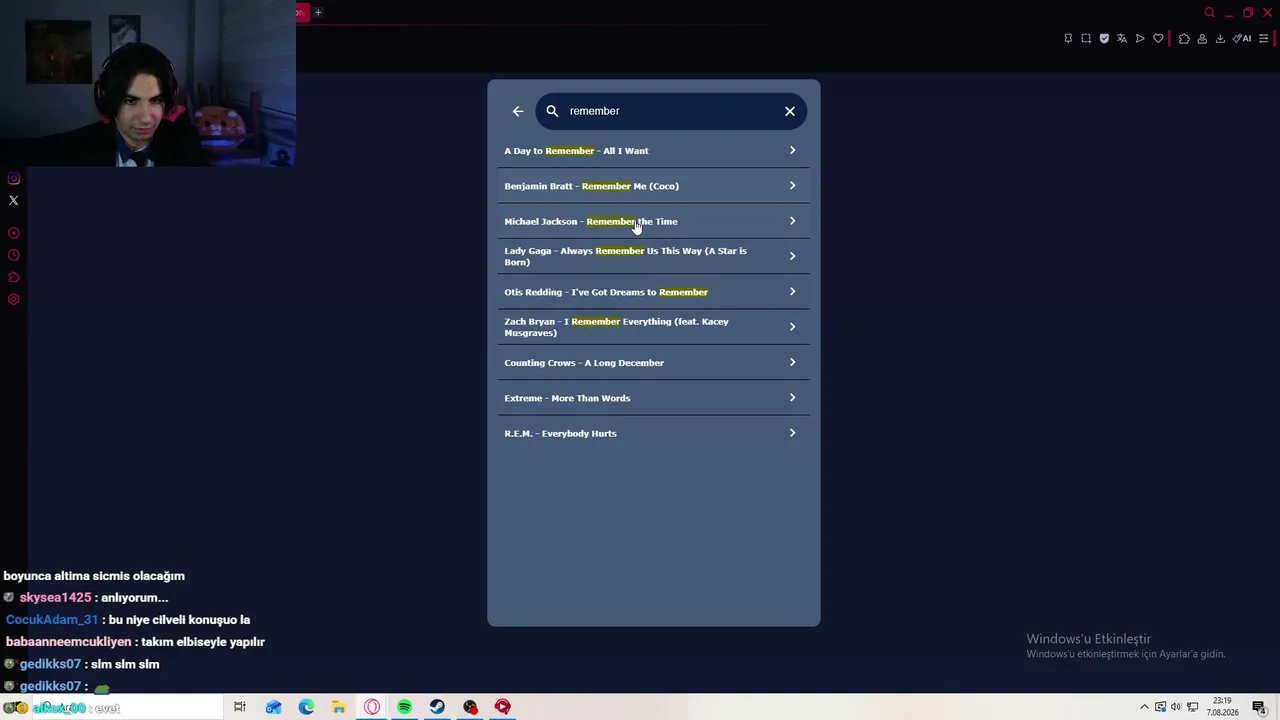Screen dimensions: 1280x720
Task: Go back using the arrow beside search
Action: [518, 111]
